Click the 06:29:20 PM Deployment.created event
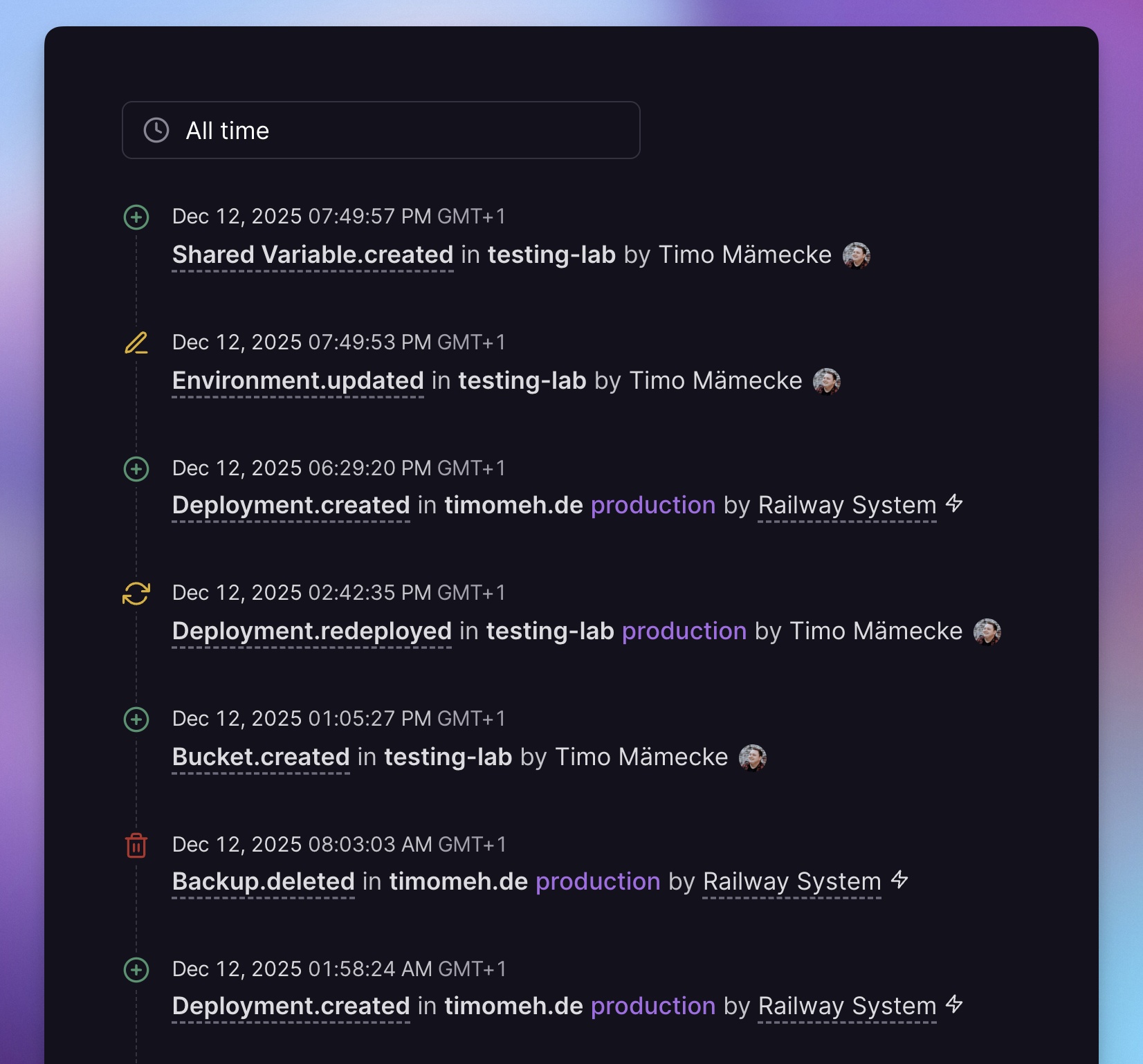Image resolution: width=1143 pixels, height=1064 pixels. (x=291, y=506)
